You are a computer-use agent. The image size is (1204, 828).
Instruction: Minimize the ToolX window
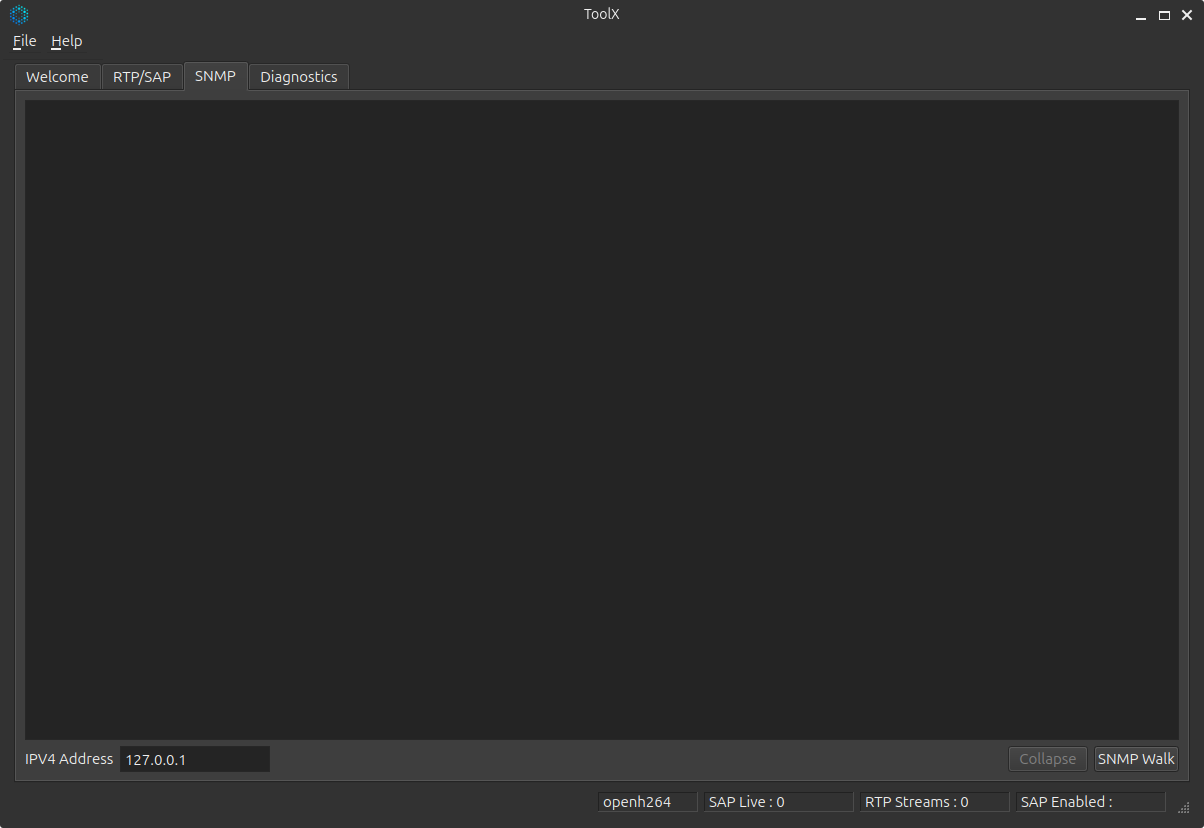(x=1140, y=15)
